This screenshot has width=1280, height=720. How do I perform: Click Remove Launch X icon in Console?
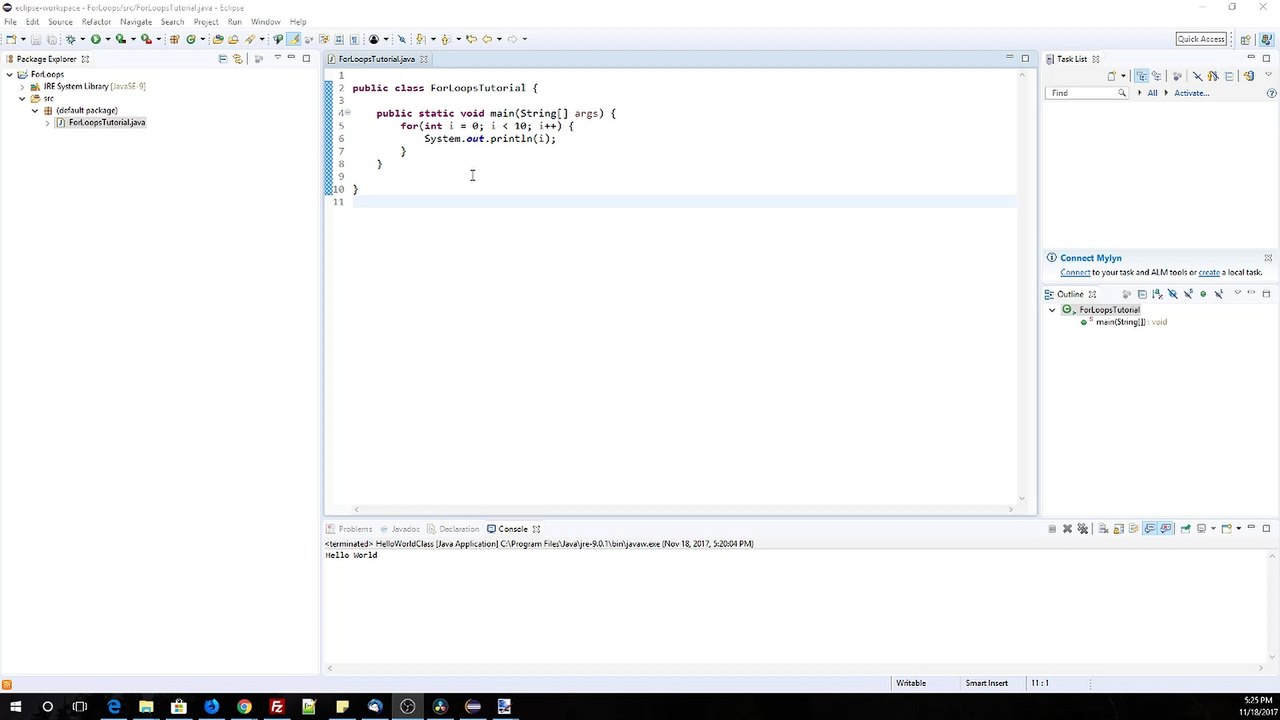tap(1067, 528)
